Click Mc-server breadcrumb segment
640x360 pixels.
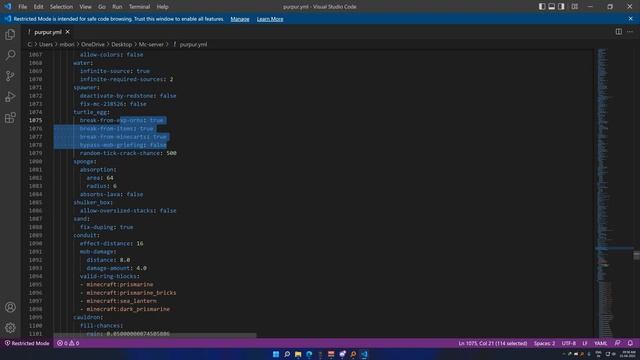pos(151,44)
